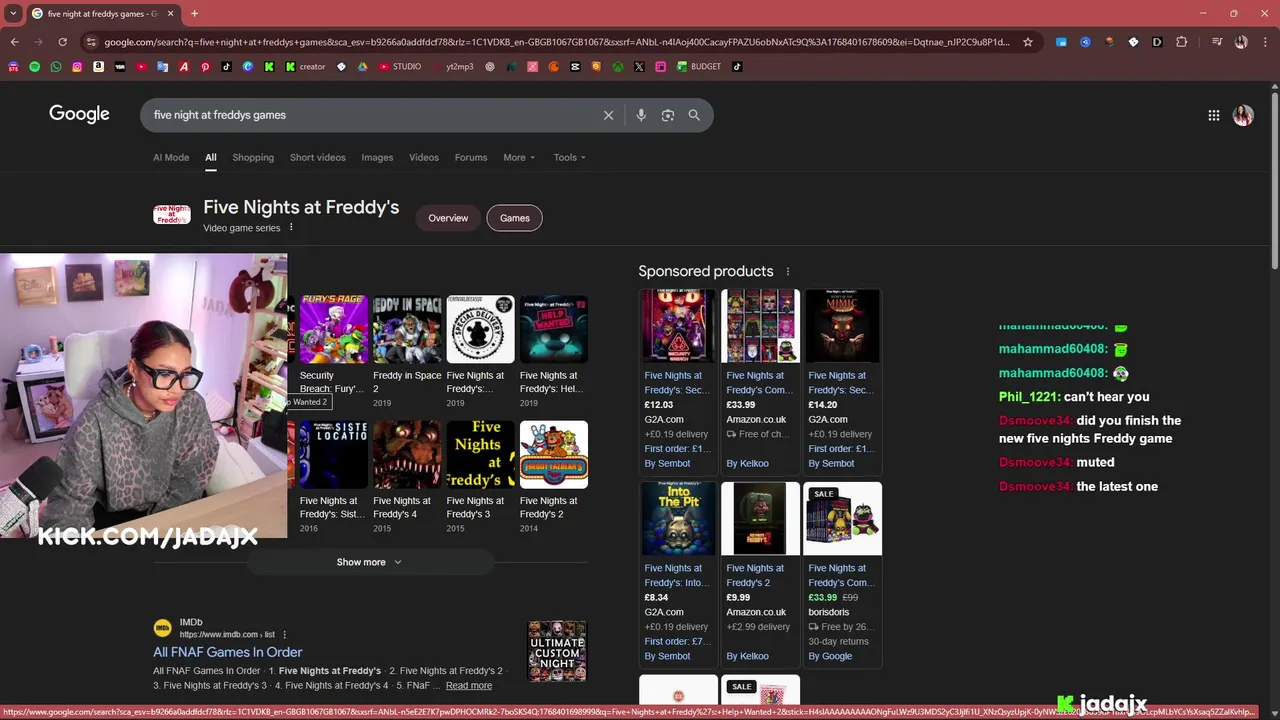The image size is (1280, 720).
Task: Open the WhatsApp bookmark
Action: (56, 67)
